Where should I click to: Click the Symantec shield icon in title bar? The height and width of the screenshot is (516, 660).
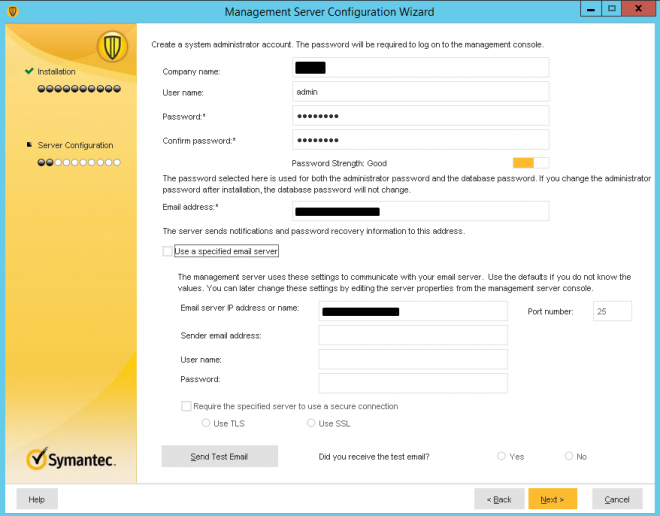(13, 11)
